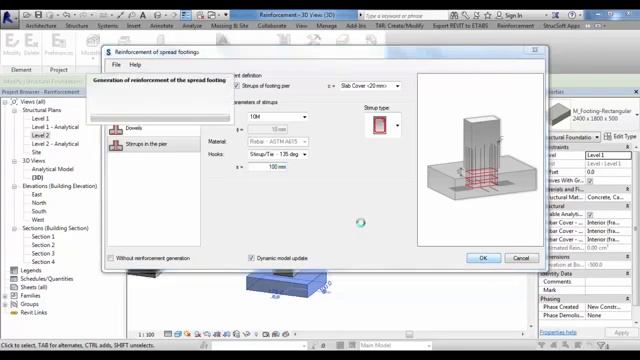Open the Stirrup type dropdown arrow
Image resolution: width=640 pixels, height=360 pixels.
click(x=398, y=125)
